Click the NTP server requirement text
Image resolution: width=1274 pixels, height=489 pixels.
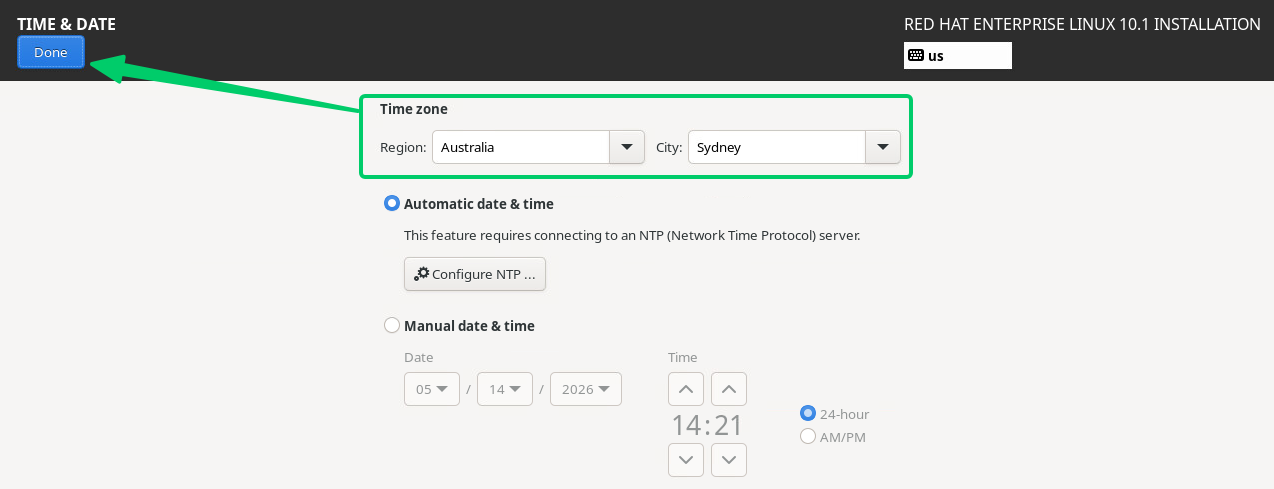coord(632,236)
